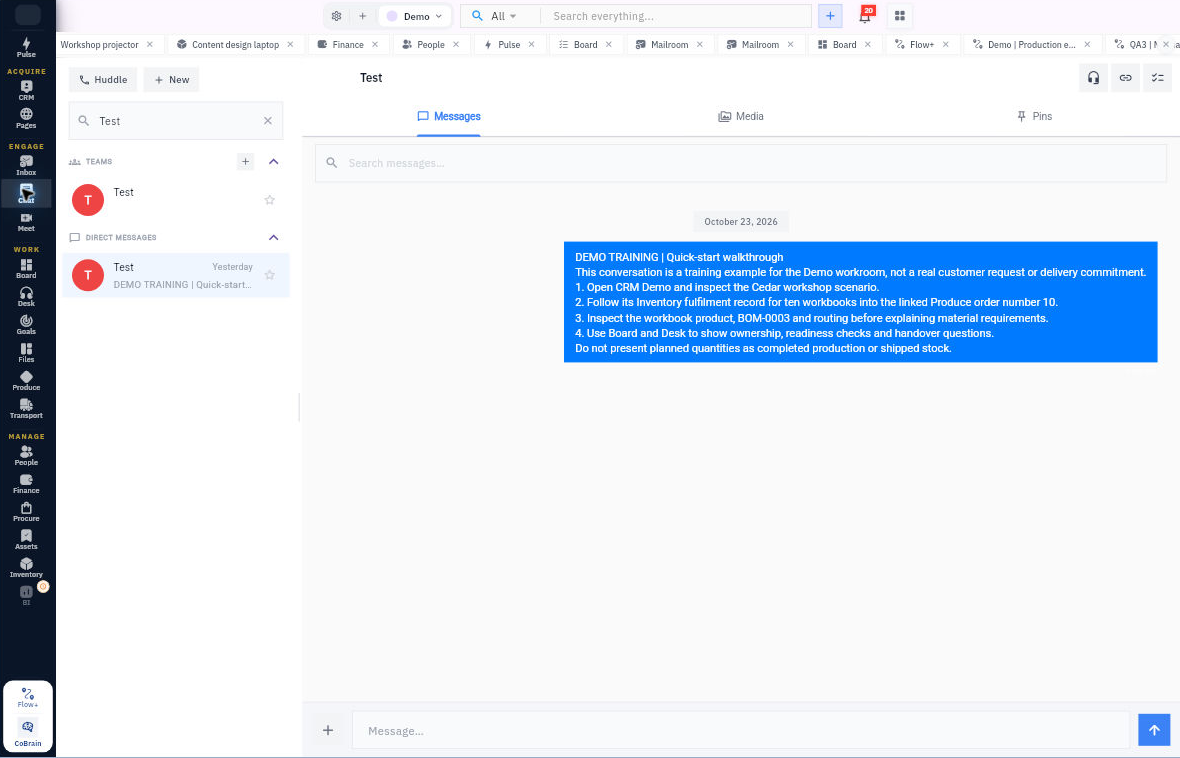Click the chat list Test search field
The height and width of the screenshot is (758, 1180).
pyautogui.click(x=176, y=120)
